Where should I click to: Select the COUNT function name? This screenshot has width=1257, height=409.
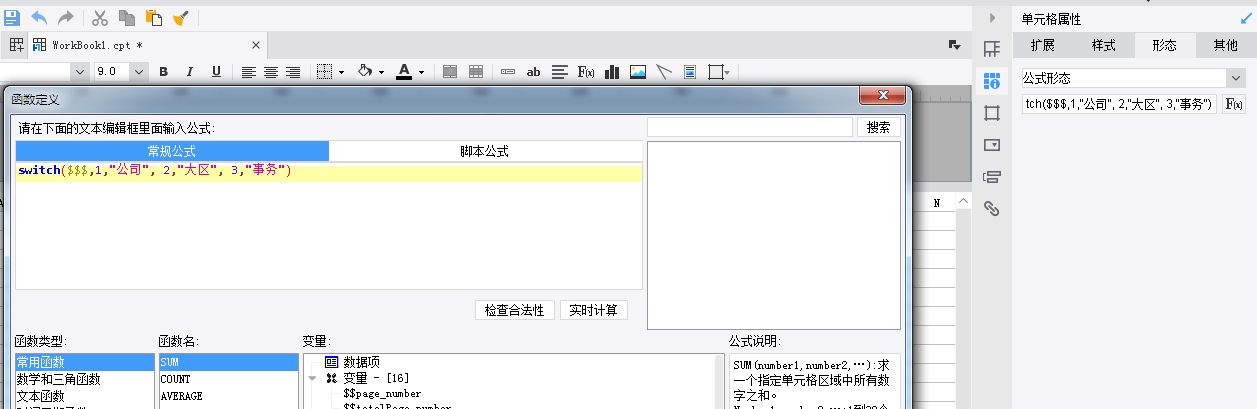click(x=228, y=379)
